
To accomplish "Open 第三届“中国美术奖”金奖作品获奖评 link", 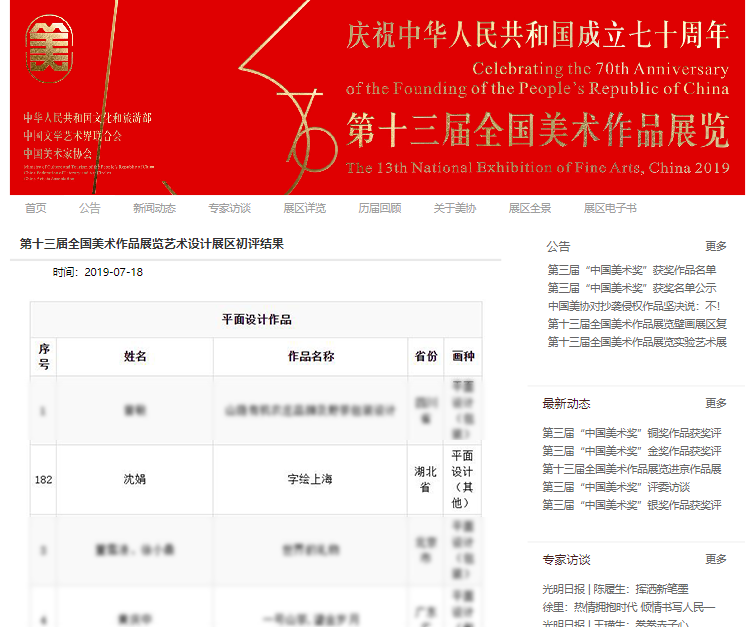I will 632,451.
